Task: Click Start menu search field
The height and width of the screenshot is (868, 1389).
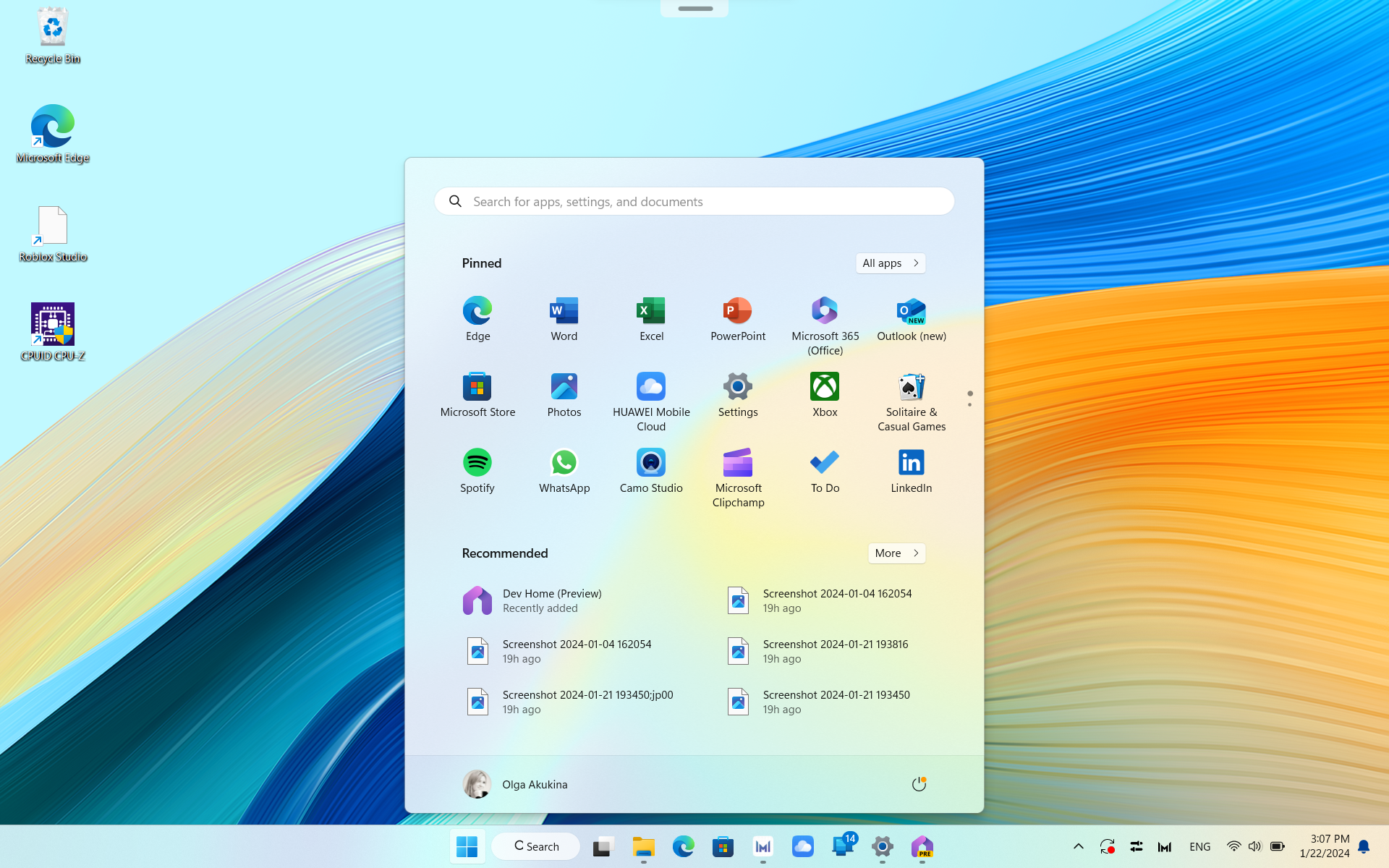Action: tap(694, 201)
